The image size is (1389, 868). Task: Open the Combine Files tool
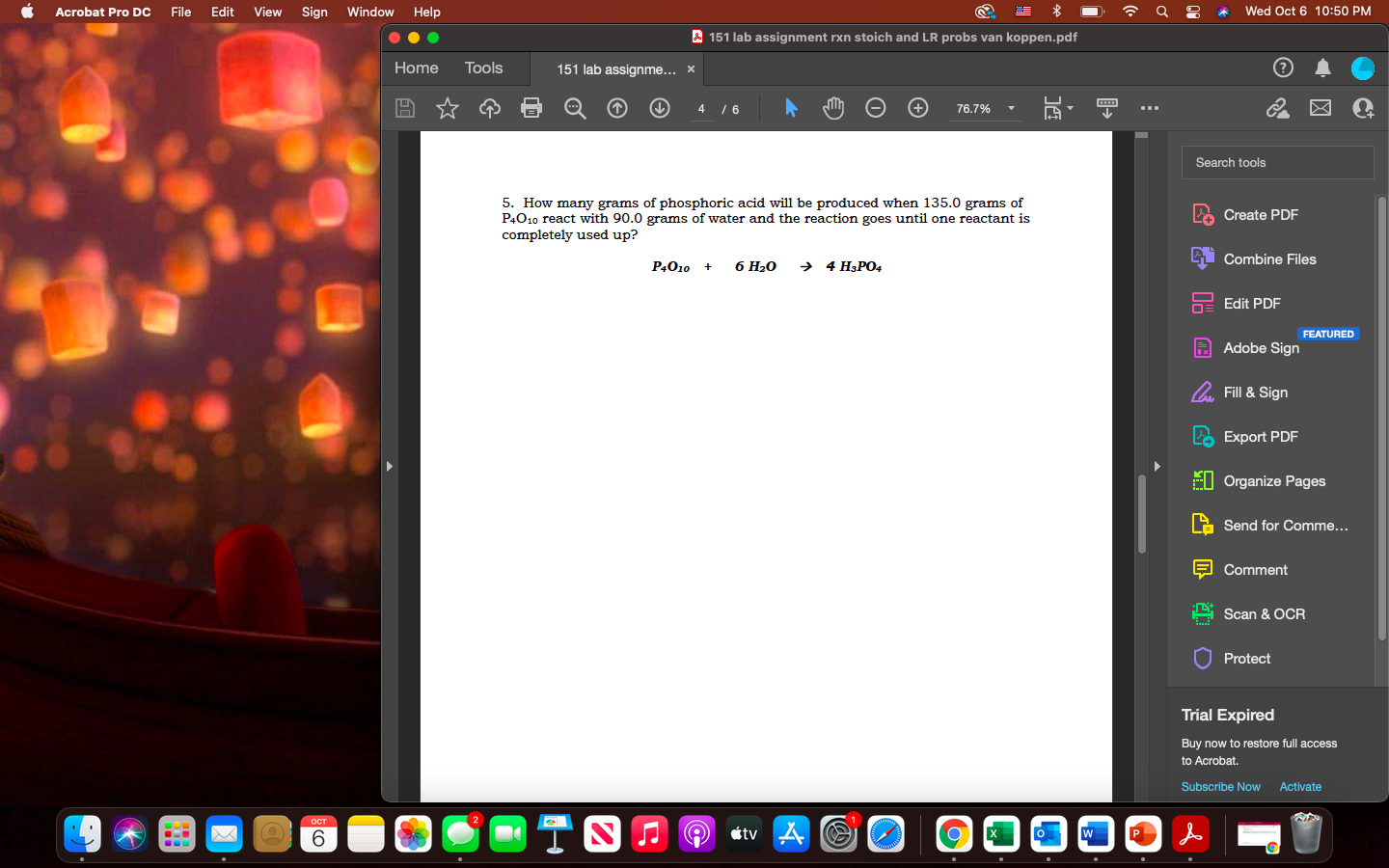[1271, 258]
